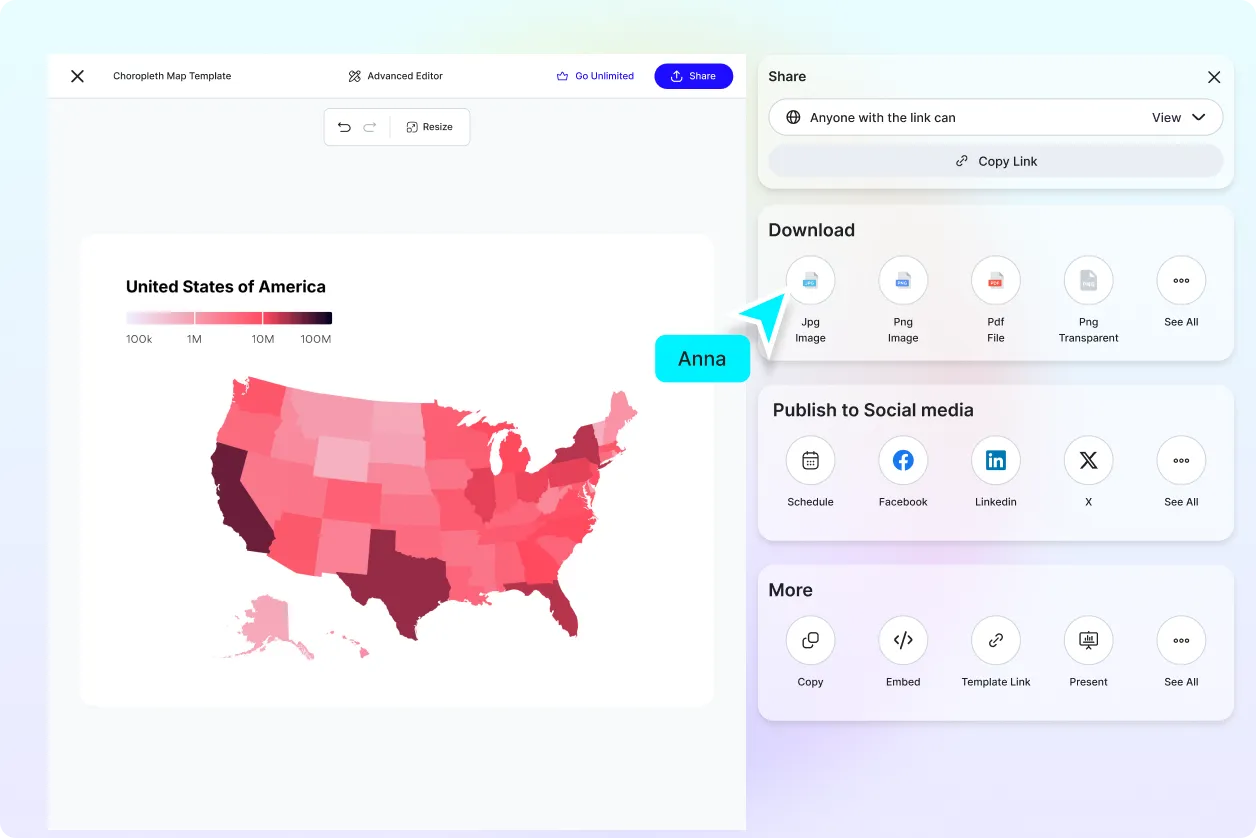Open the Schedule publishing option
This screenshot has width=1256, height=838.
[x=810, y=461]
